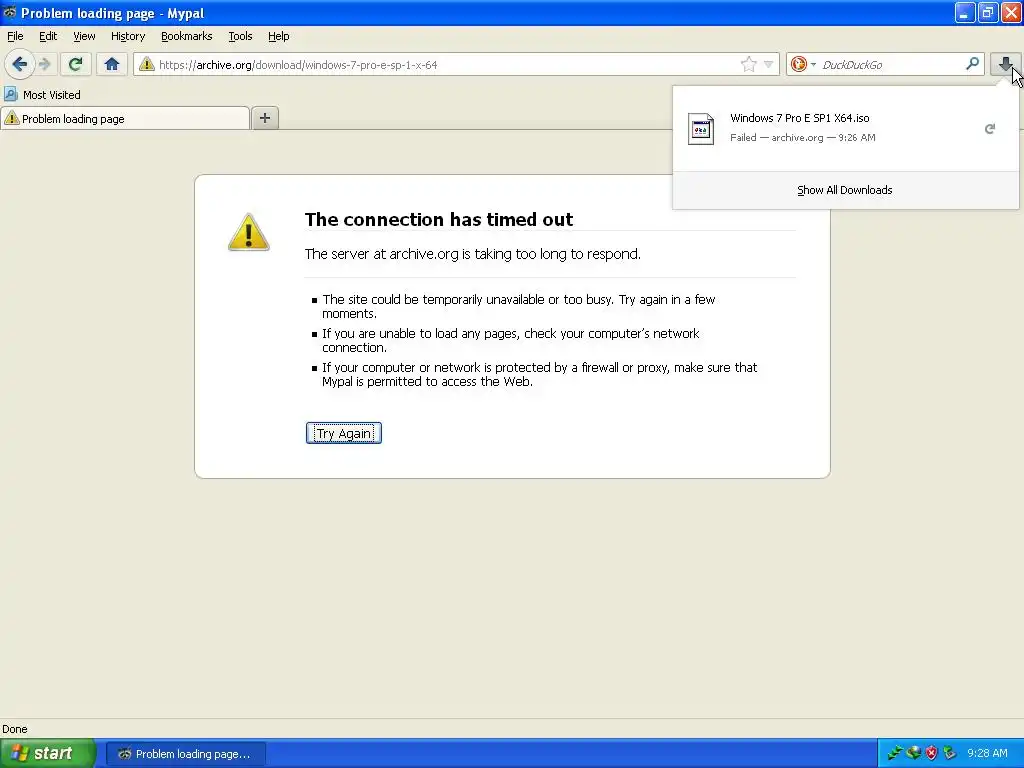
Task: Bookmark this page with the star icon
Action: click(748, 64)
